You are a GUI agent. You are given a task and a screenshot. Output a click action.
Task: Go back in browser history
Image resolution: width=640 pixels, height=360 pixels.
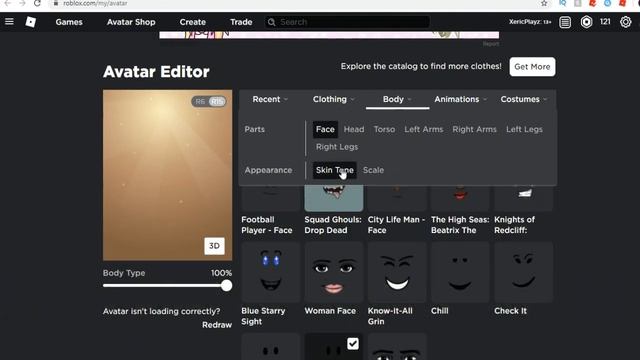(7, 3)
